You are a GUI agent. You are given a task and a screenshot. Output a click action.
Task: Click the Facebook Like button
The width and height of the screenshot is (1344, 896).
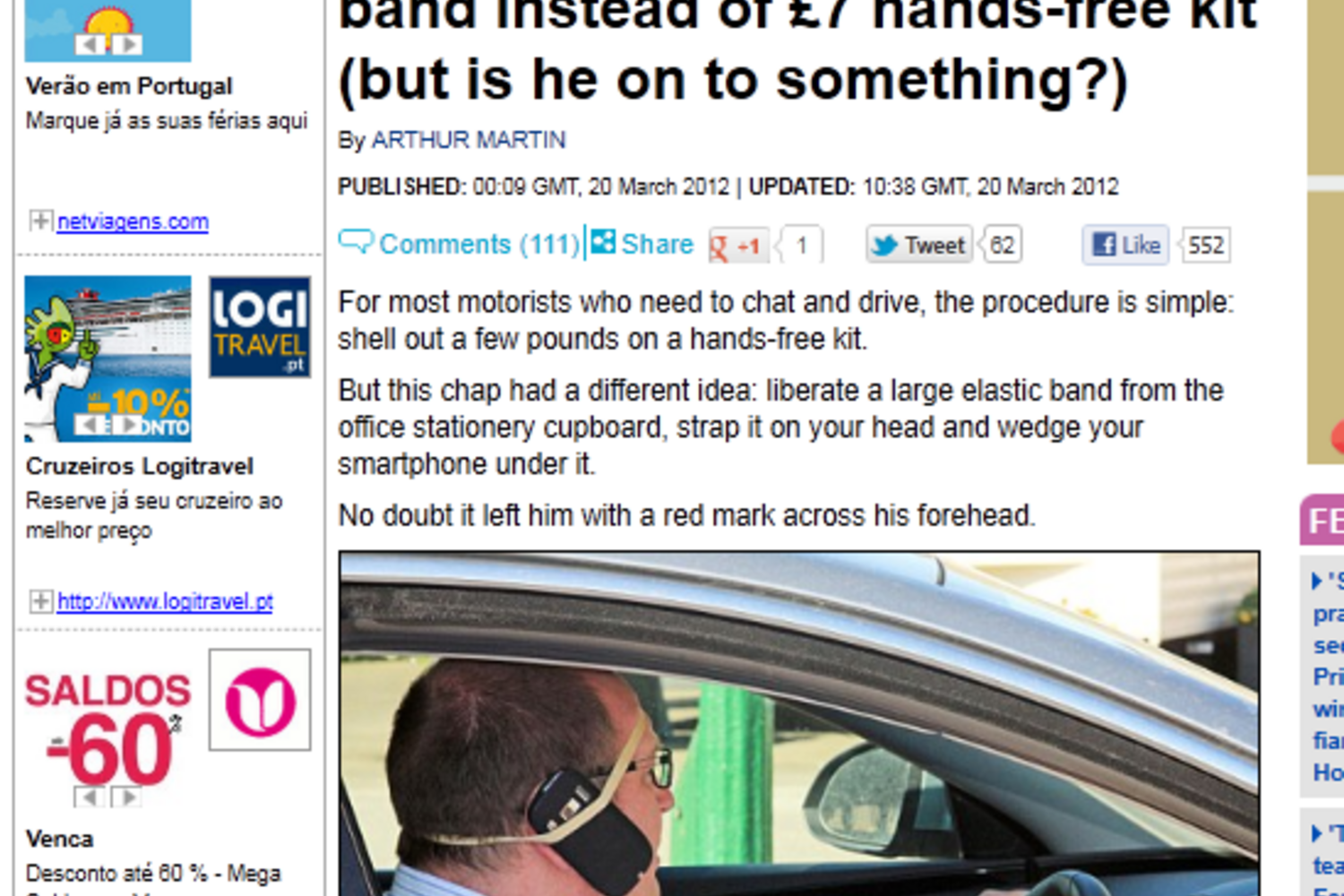(x=1126, y=245)
